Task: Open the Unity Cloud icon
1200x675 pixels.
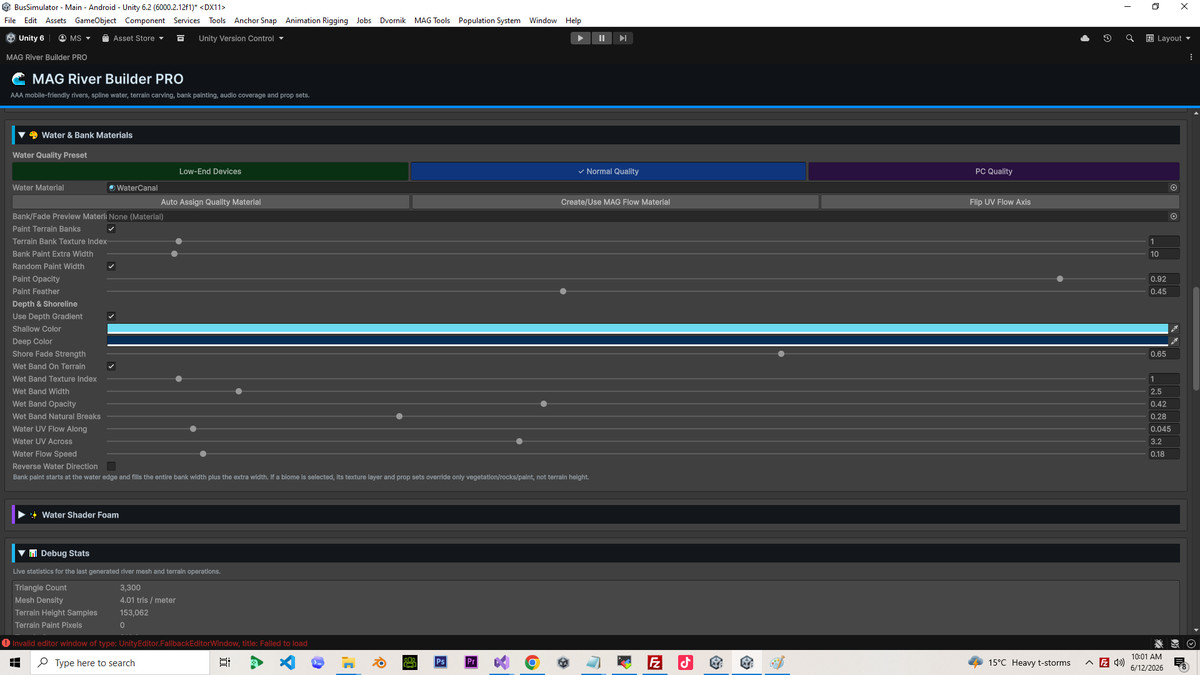Action: [1085, 38]
